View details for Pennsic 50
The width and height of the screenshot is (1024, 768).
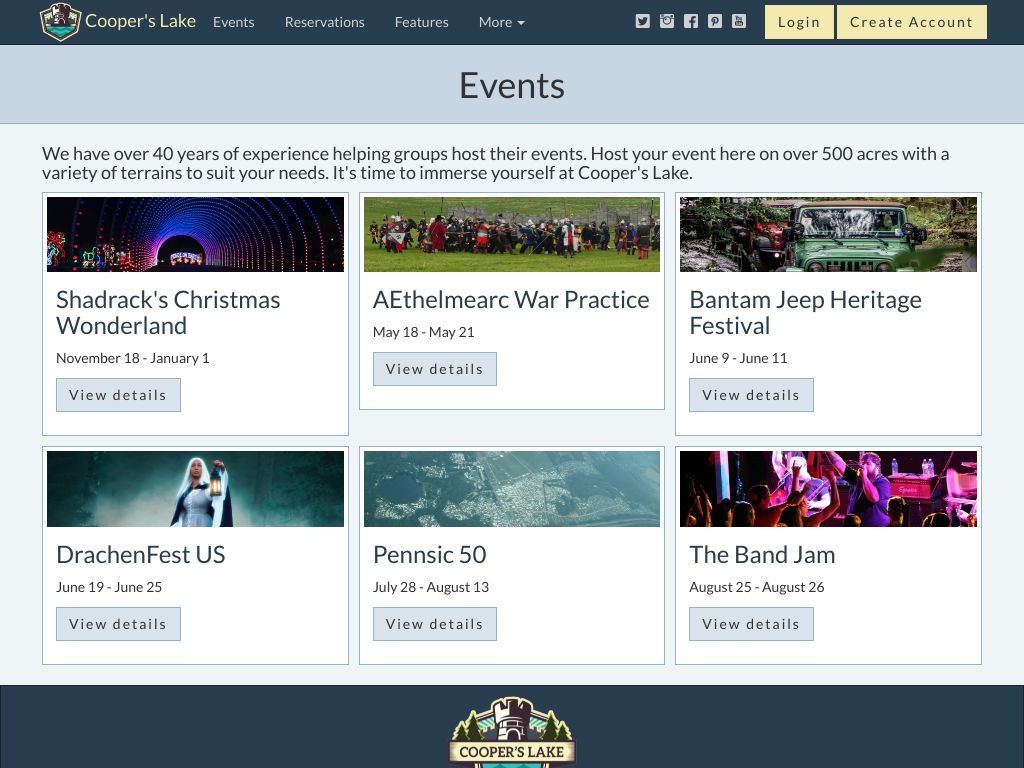[435, 624]
